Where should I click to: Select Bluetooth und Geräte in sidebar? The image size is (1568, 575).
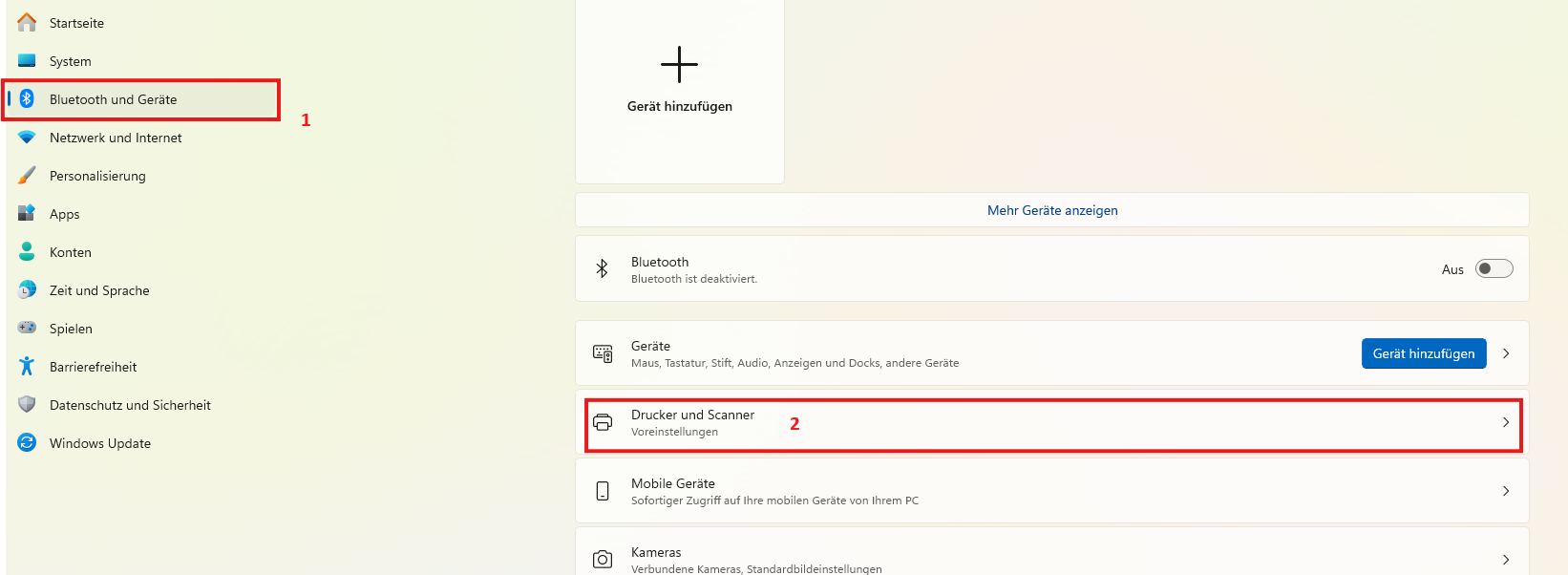(113, 99)
